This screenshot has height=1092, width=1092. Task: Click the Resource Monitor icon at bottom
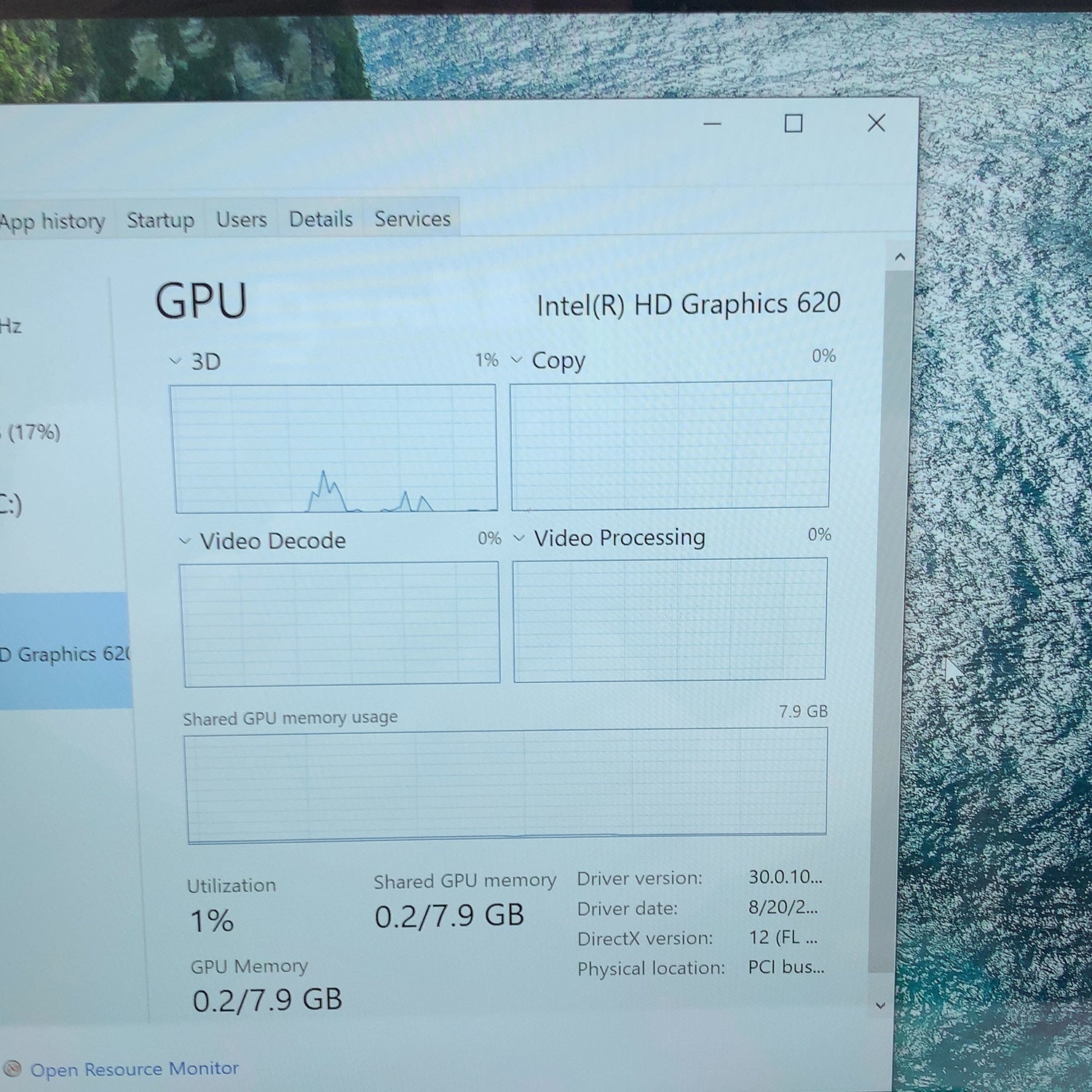(x=12, y=1069)
